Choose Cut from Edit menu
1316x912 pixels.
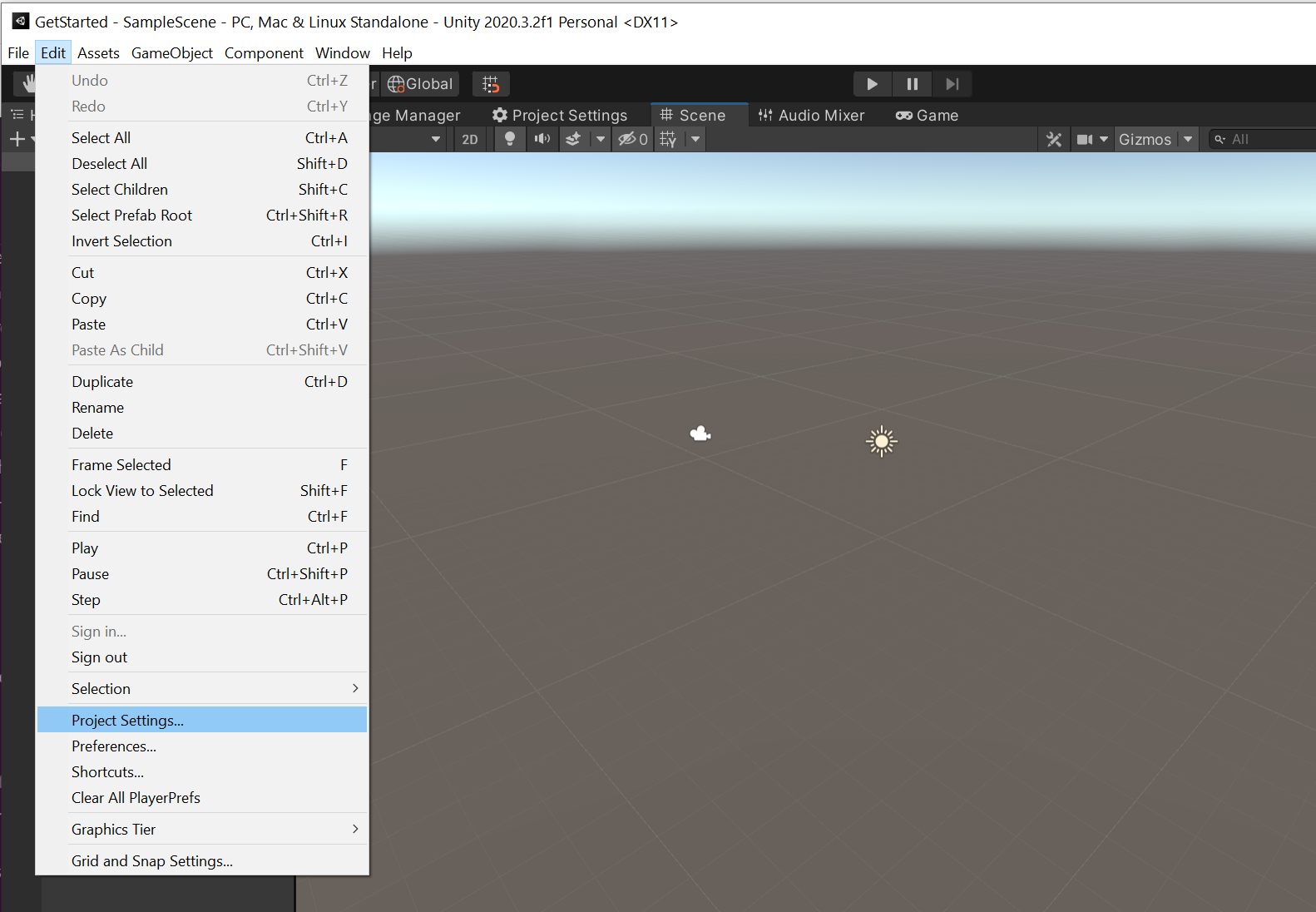[x=202, y=273]
